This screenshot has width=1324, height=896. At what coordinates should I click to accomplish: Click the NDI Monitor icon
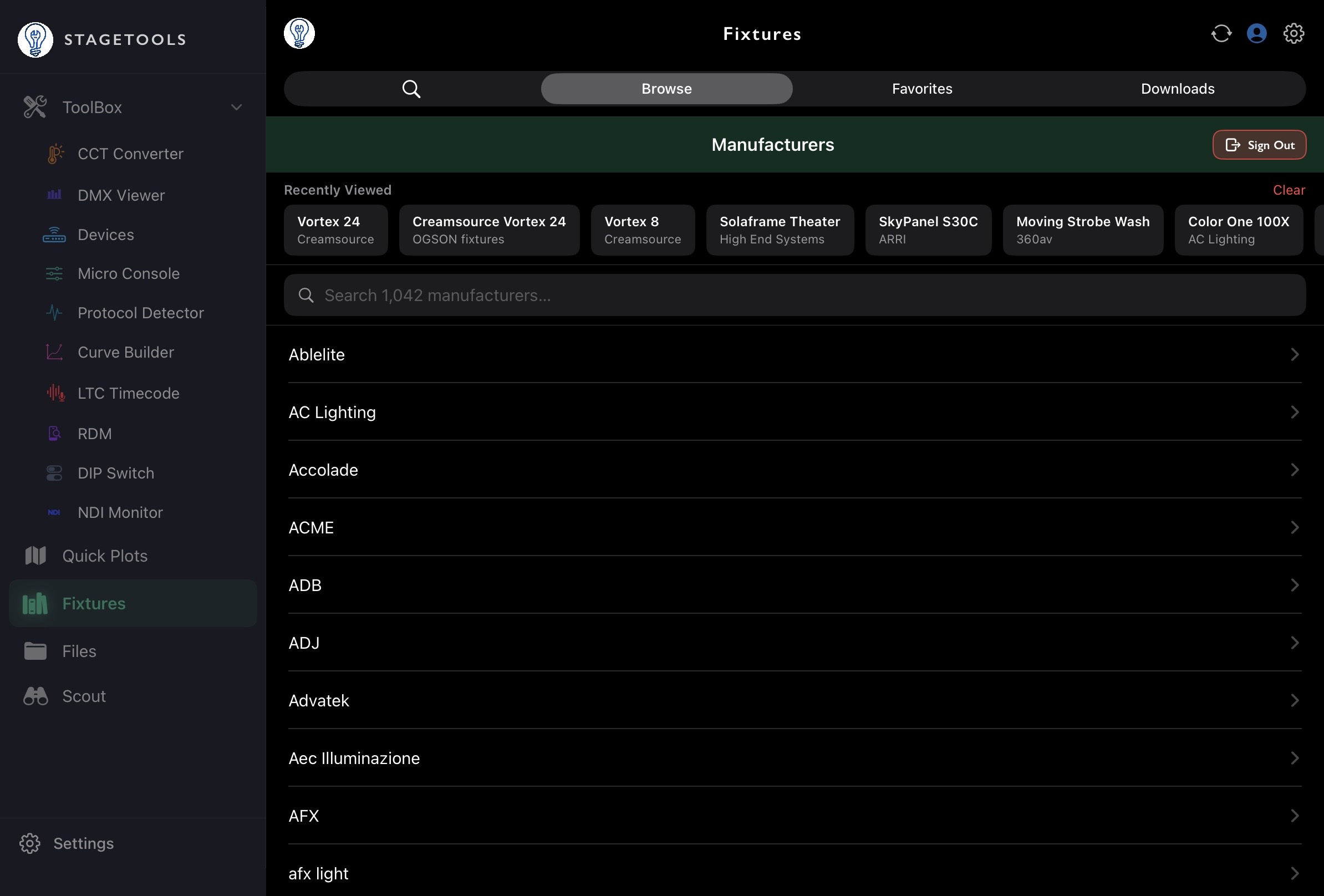(54, 512)
